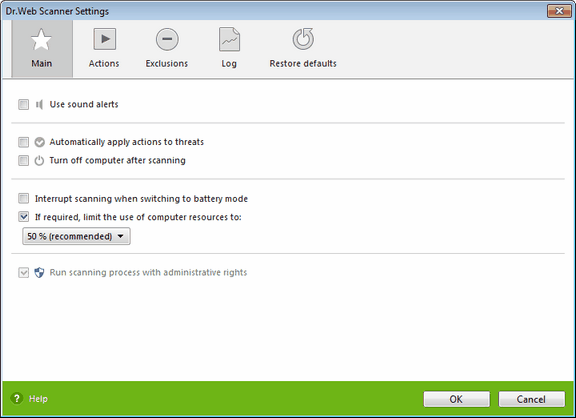This screenshot has height=418, width=576.
Task: Click 'Interrupt scanning when switching to battery mode' text
Action: pyautogui.click(x=141, y=199)
